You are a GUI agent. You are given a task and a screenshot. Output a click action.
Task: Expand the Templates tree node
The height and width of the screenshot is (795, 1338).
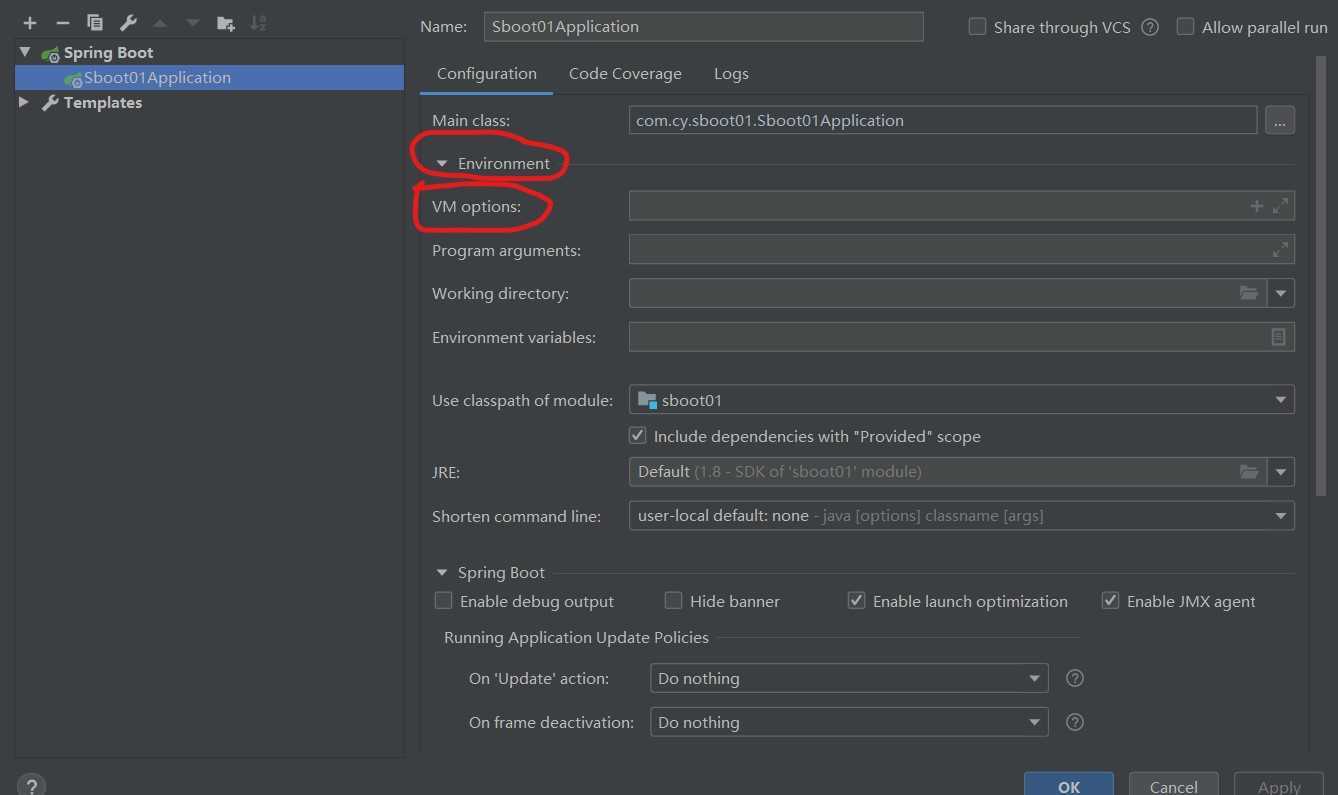pyautogui.click(x=24, y=102)
